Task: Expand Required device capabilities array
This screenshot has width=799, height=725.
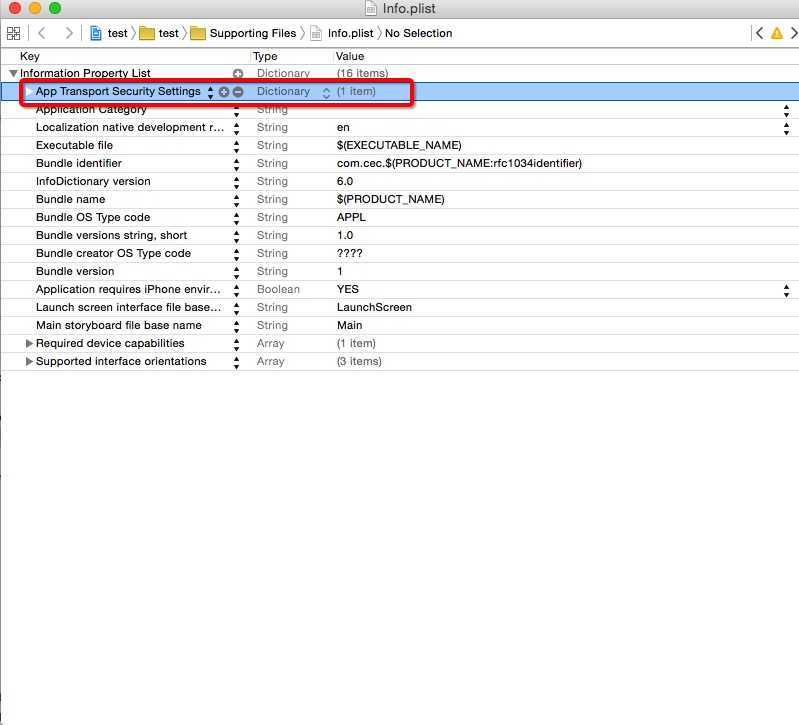Action: (29, 343)
